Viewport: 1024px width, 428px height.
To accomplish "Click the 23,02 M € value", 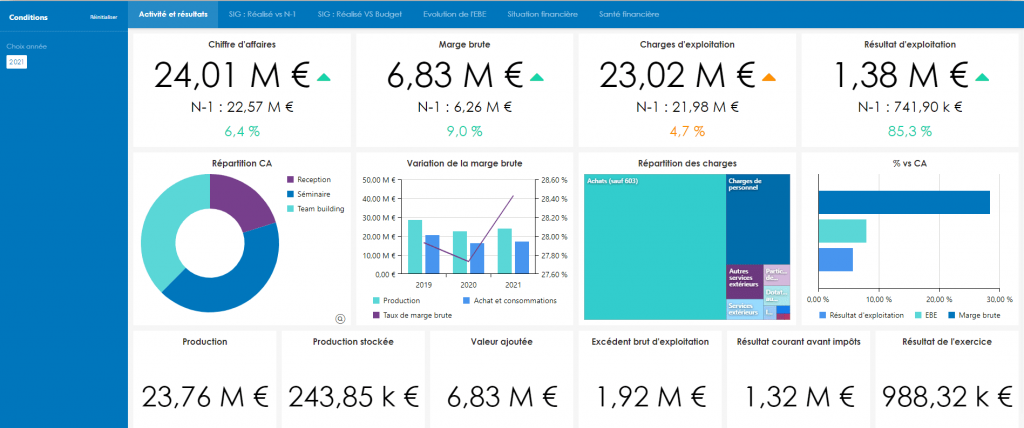I will 677,76.
